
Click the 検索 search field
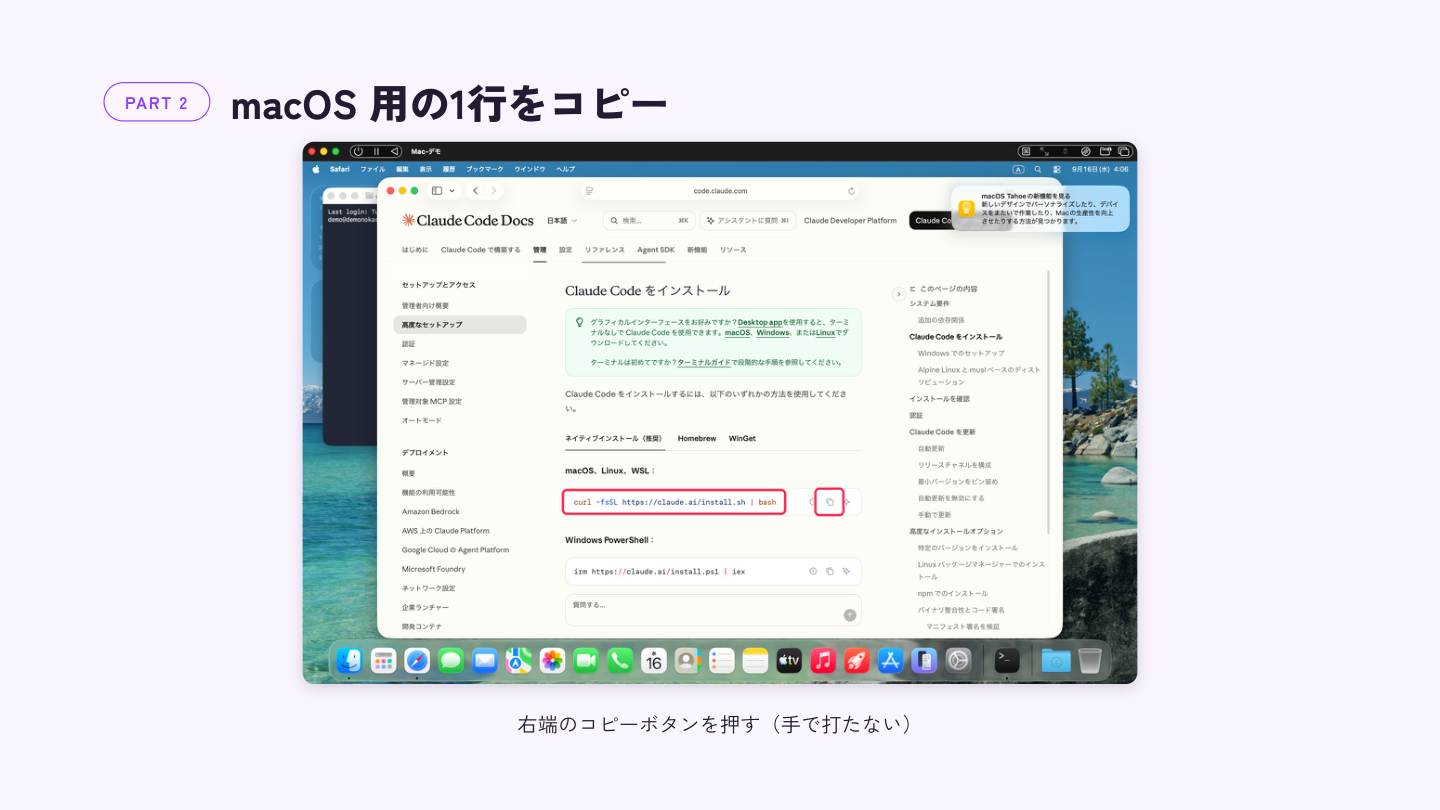point(648,220)
